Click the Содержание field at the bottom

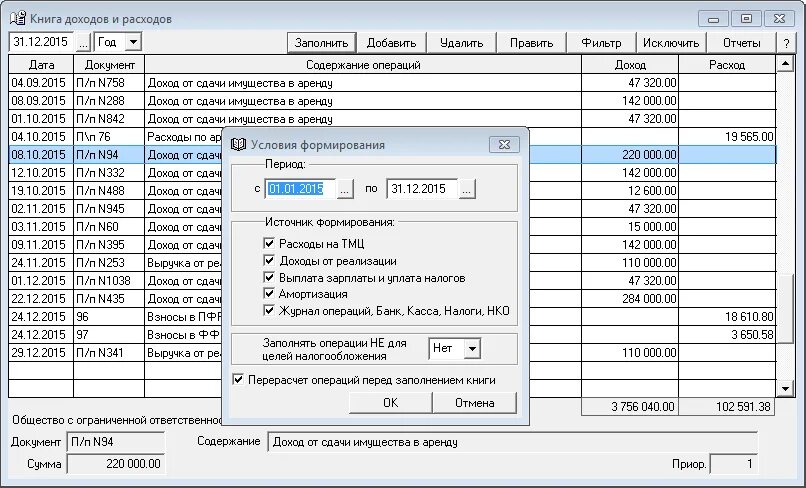tap(512, 442)
